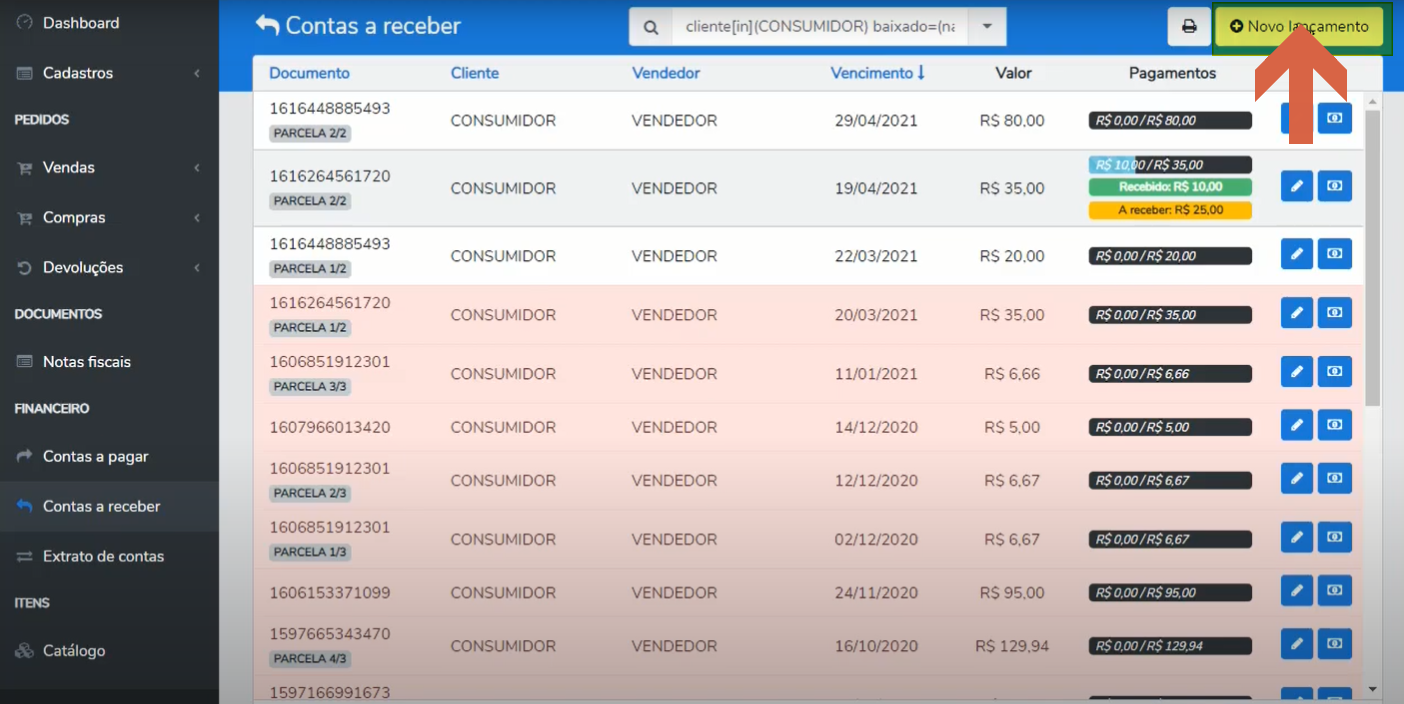
Task: Click the Recebido: R$ 10,00 badge
Action: (x=1170, y=187)
